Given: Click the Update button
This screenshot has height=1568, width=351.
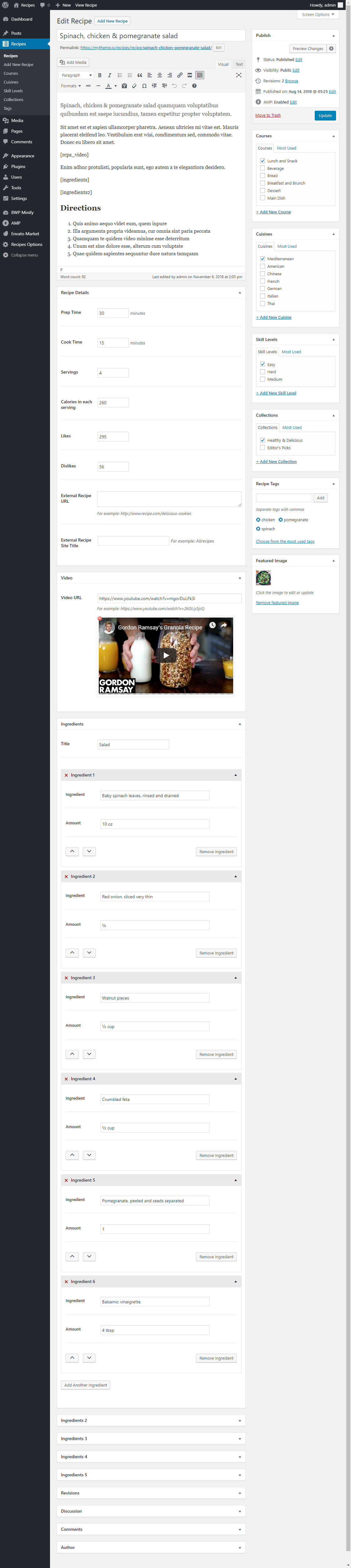Looking at the screenshot, I should click(x=325, y=116).
